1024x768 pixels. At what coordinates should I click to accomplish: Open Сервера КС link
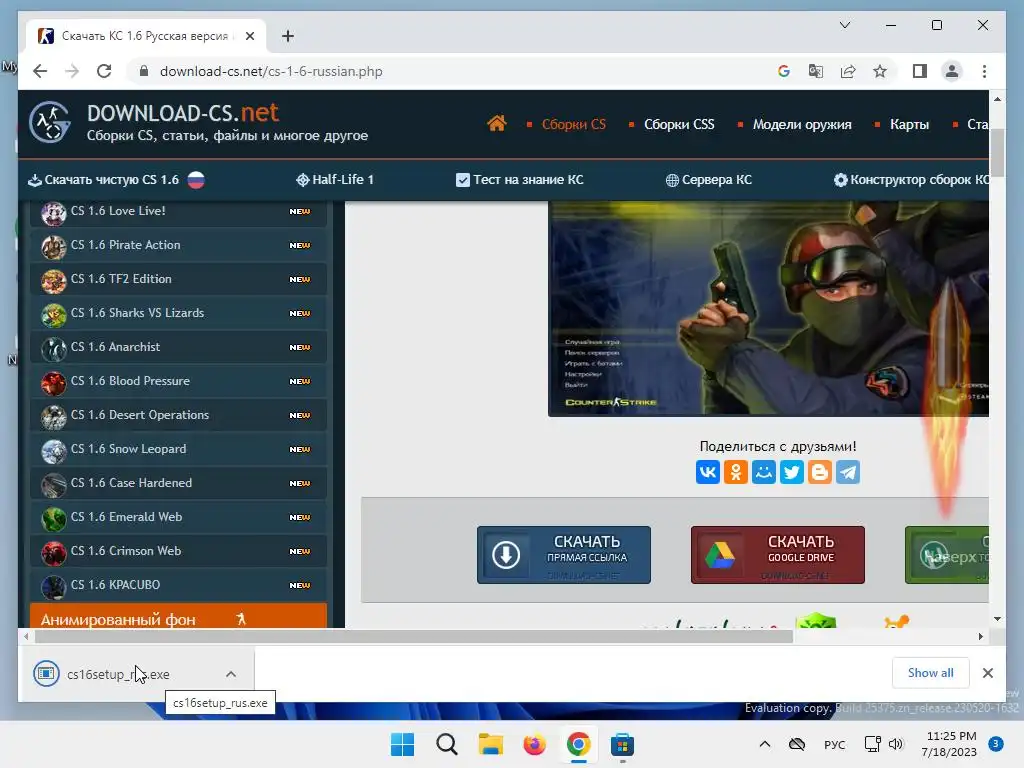[x=709, y=180]
